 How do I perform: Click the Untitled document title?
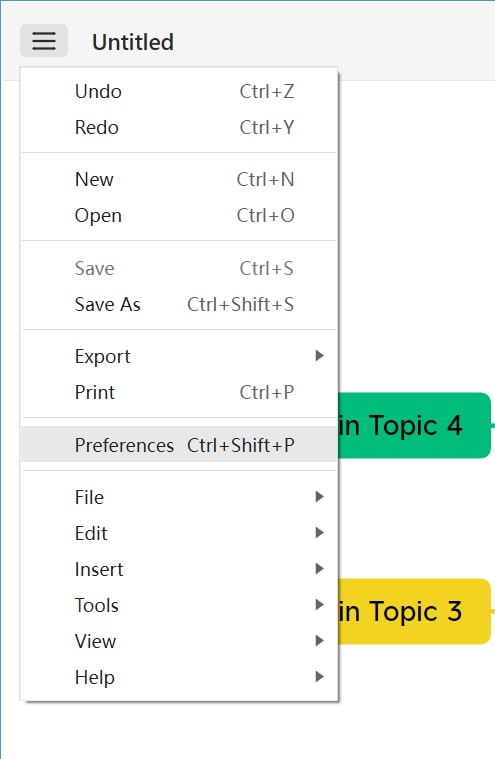point(133,42)
